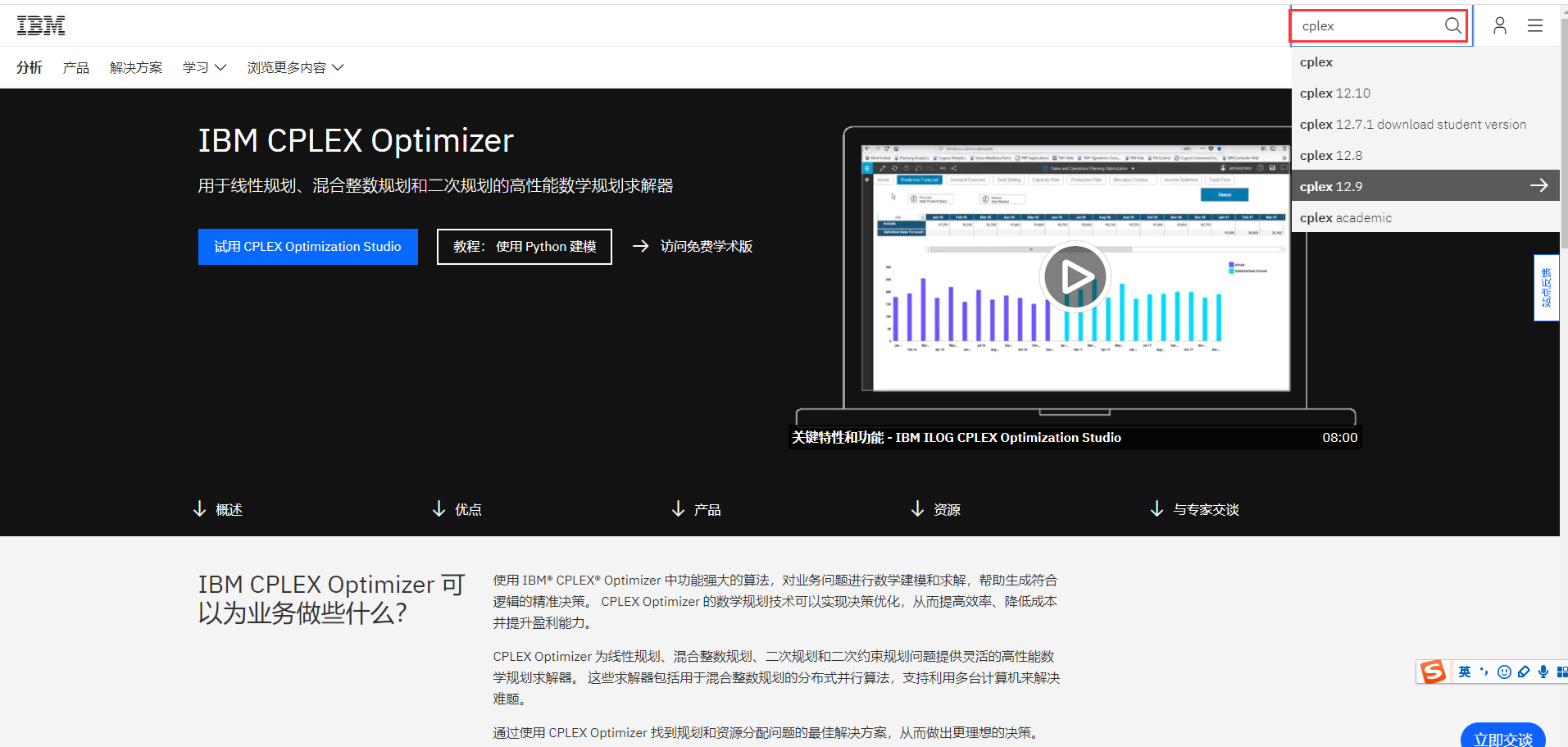Play the CPLEX Optimization Studio video

click(x=1075, y=276)
